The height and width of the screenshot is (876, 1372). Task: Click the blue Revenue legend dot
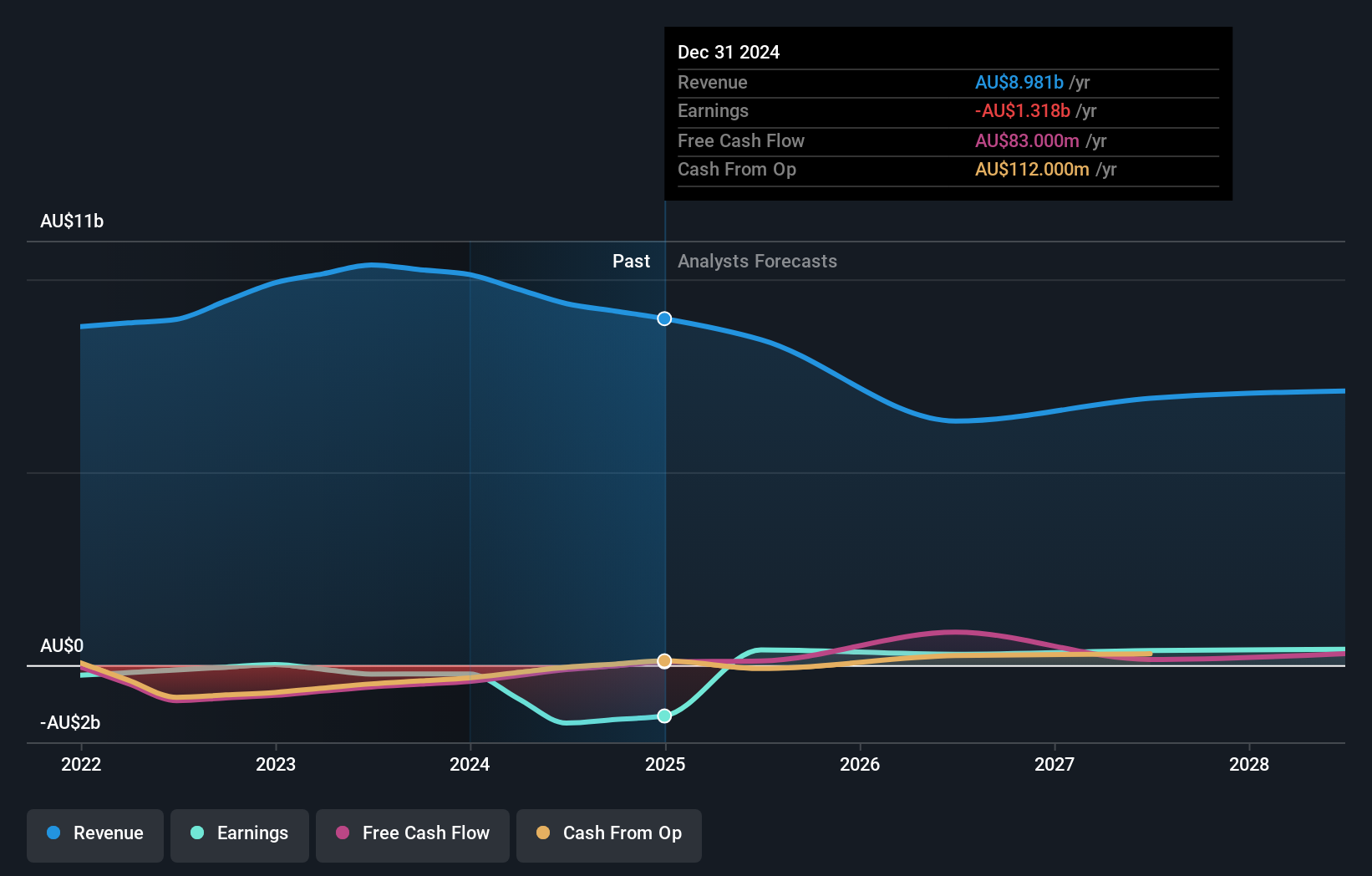54,833
